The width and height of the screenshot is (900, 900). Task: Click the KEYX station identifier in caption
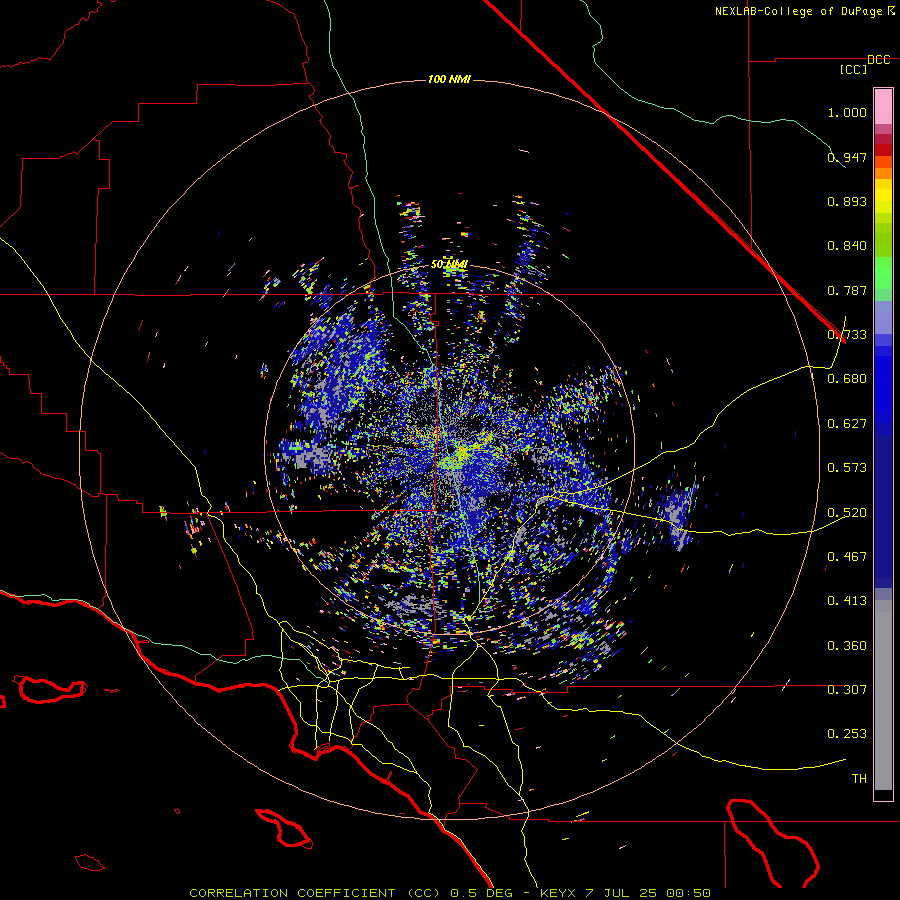(560, 893)
